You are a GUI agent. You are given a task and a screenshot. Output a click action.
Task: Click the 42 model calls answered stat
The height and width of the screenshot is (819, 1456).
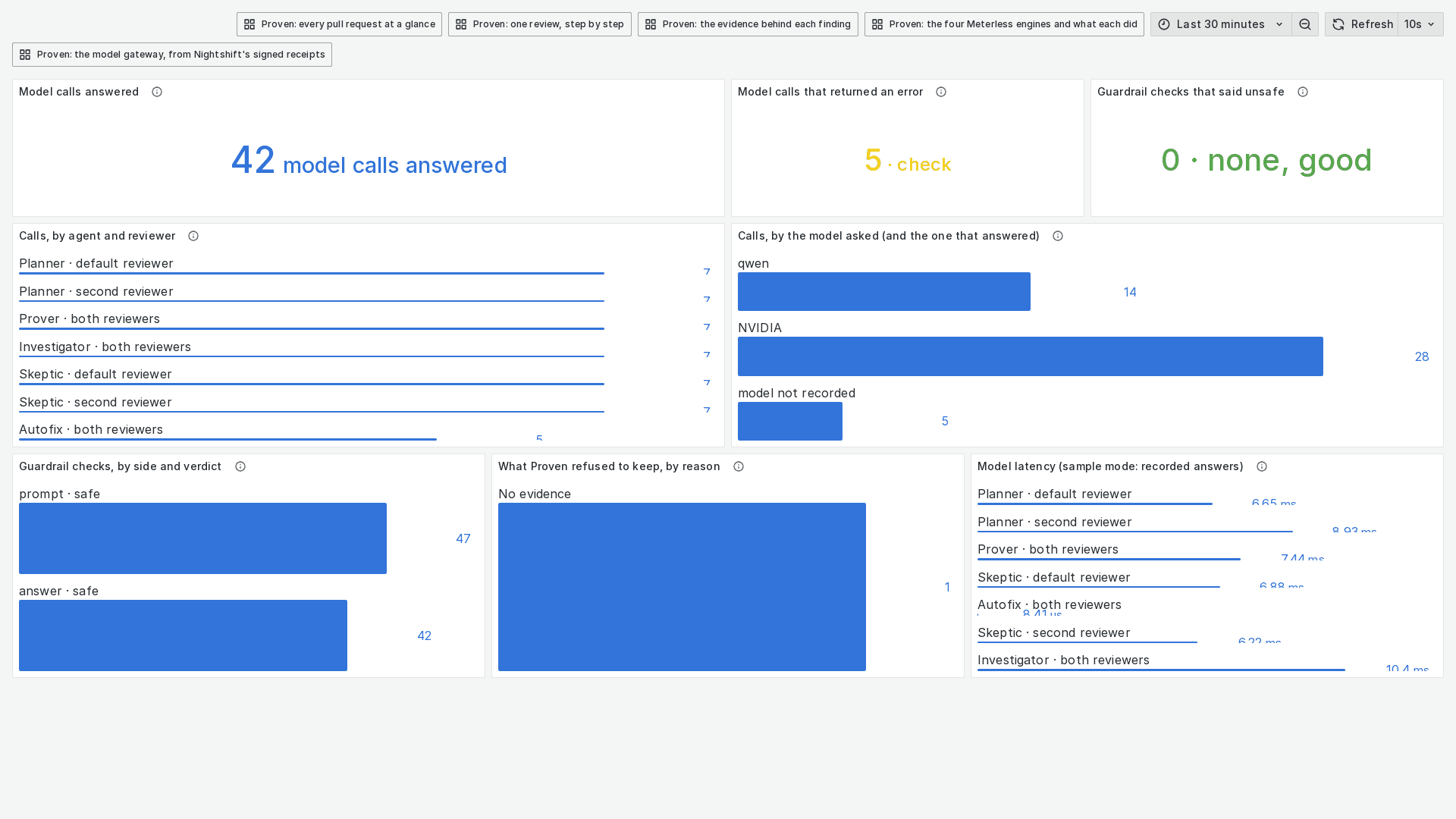click(x=369, y=161)
